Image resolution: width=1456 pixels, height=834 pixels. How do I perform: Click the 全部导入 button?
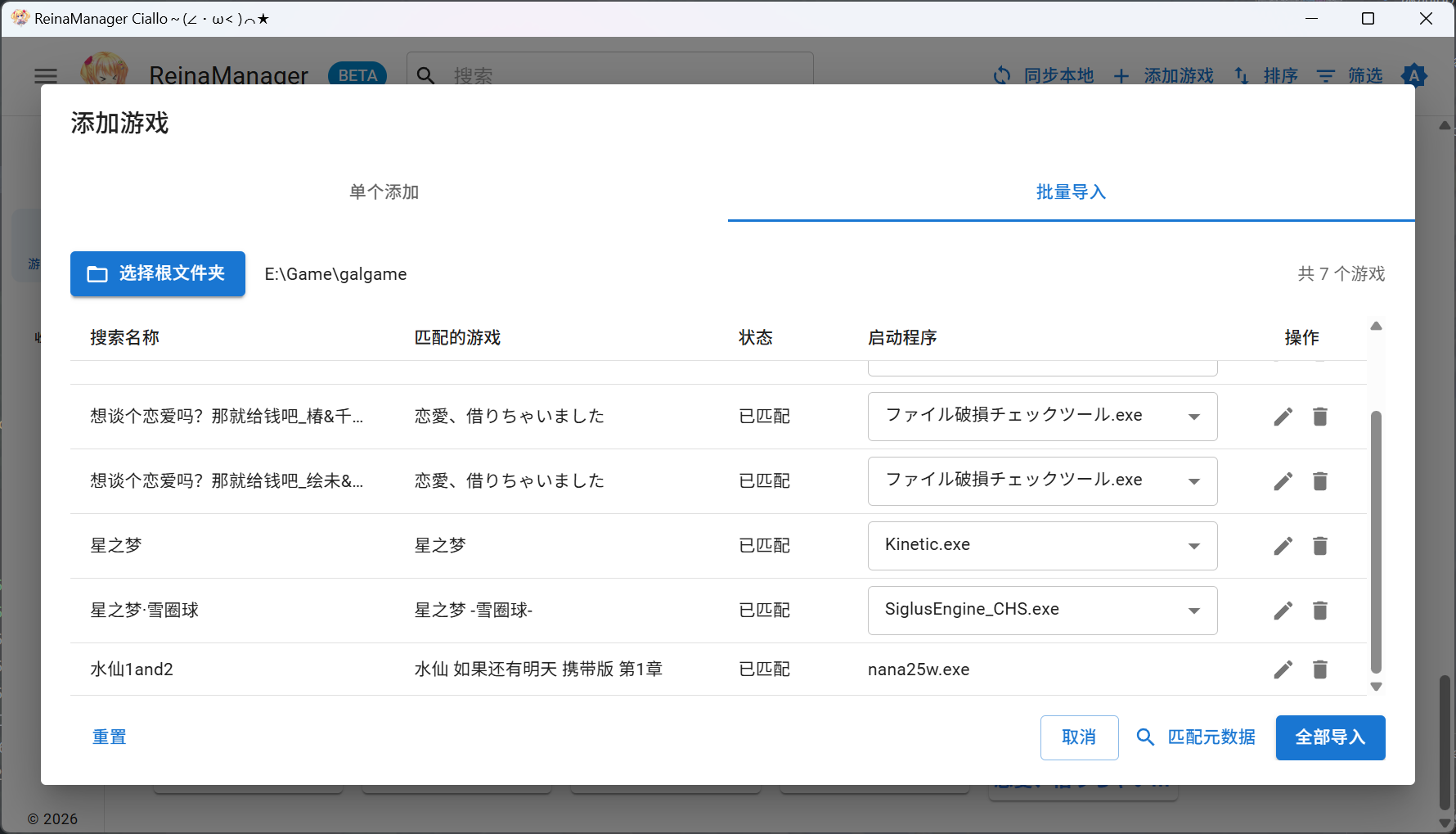pos(1330,737)
